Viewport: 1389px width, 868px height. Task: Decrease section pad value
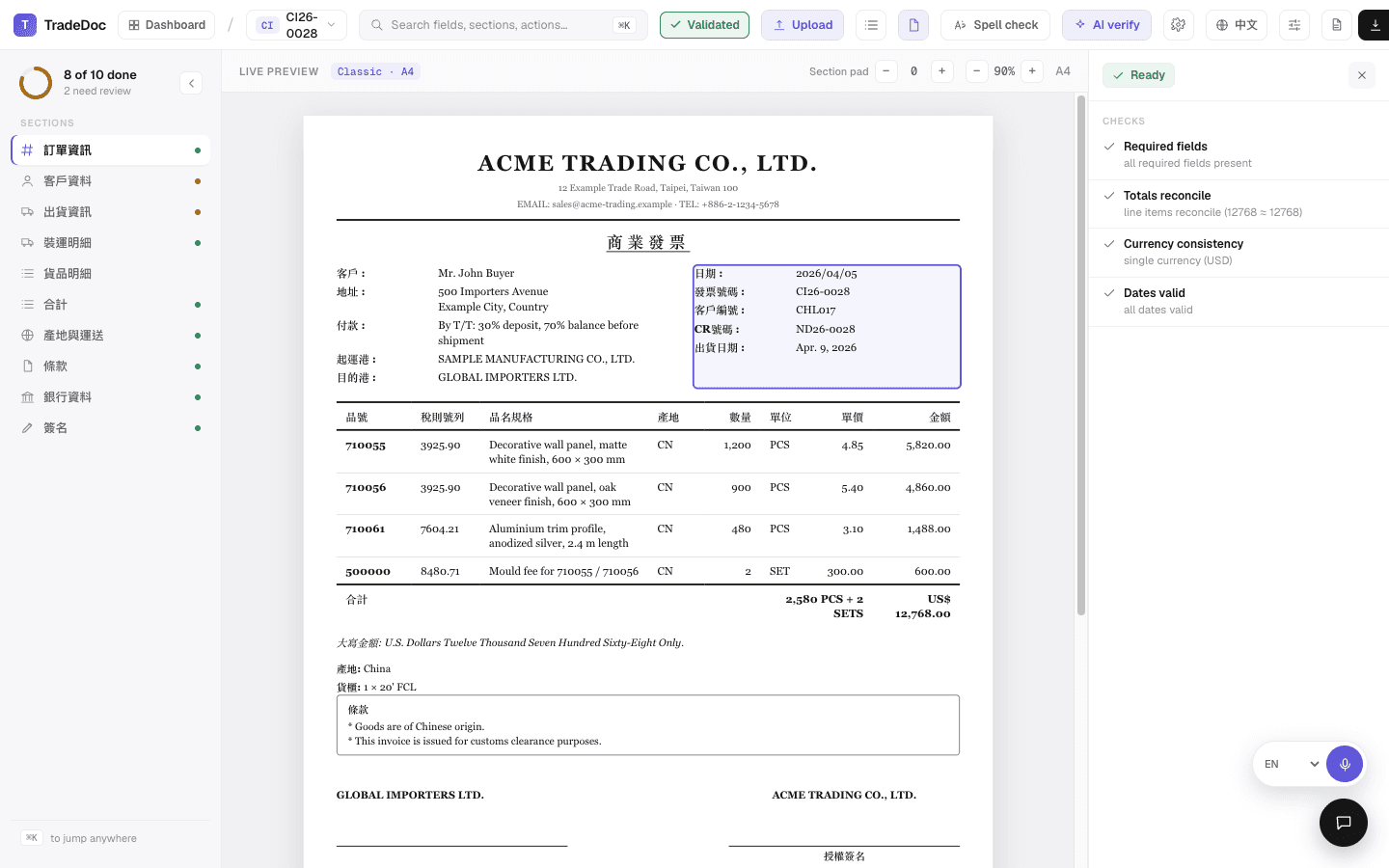point(886,71)
